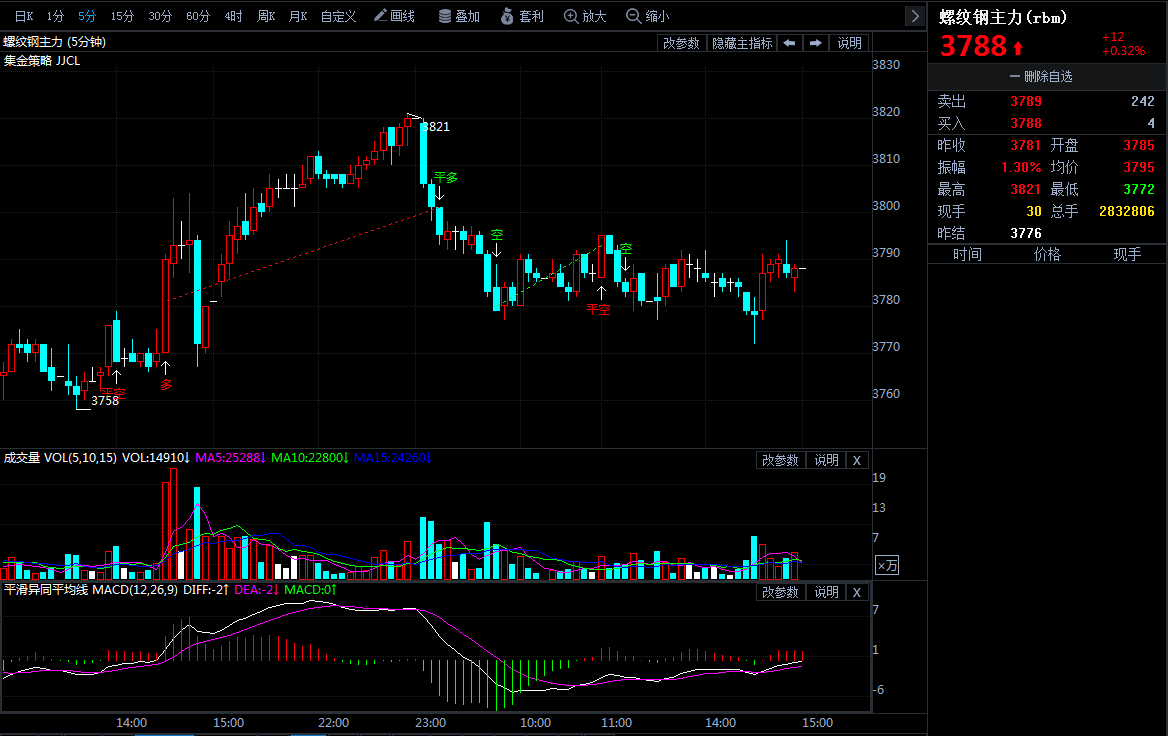Viewport: 1168px width, 736px height.
Task: Select the 画线 drawing tool
Action: pos(394,16)
